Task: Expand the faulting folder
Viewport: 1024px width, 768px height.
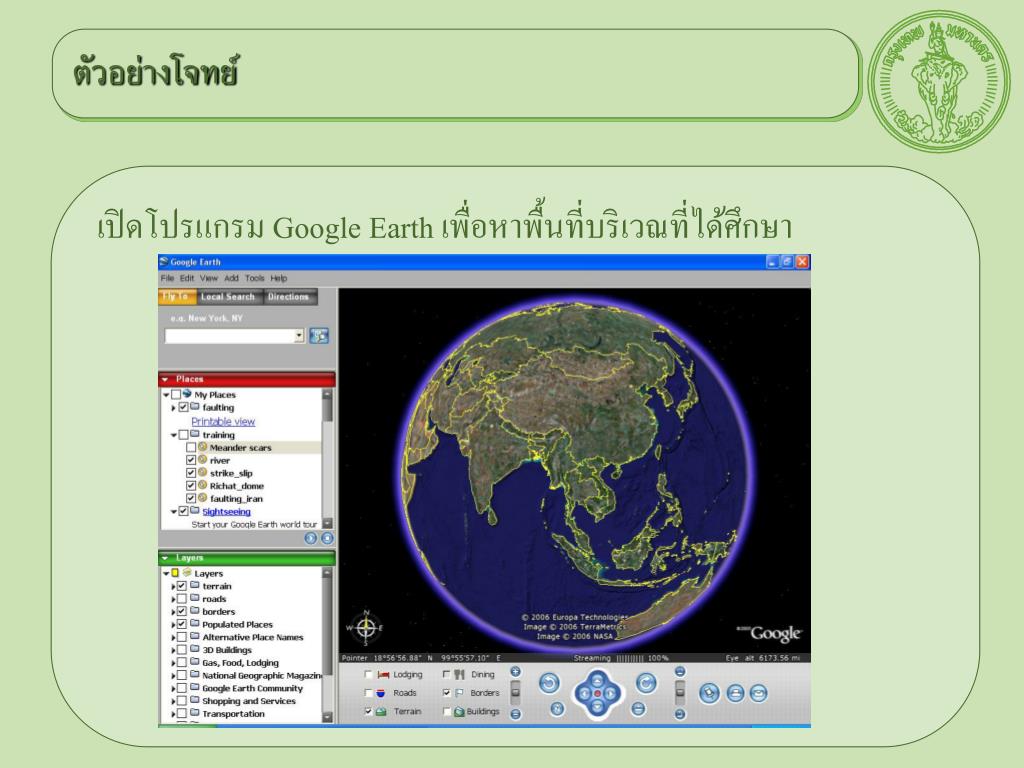Action: tap(173, 408)
